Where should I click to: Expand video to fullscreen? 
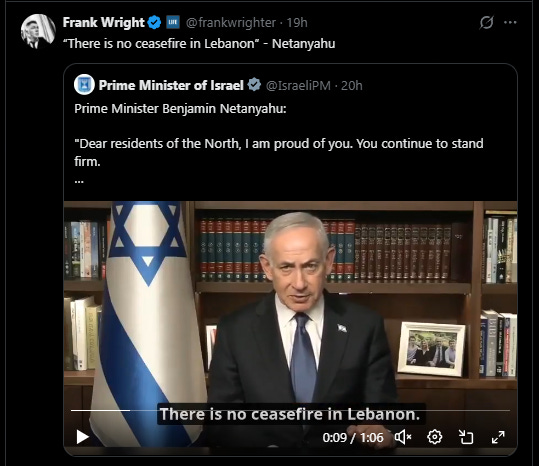point(498,437)
